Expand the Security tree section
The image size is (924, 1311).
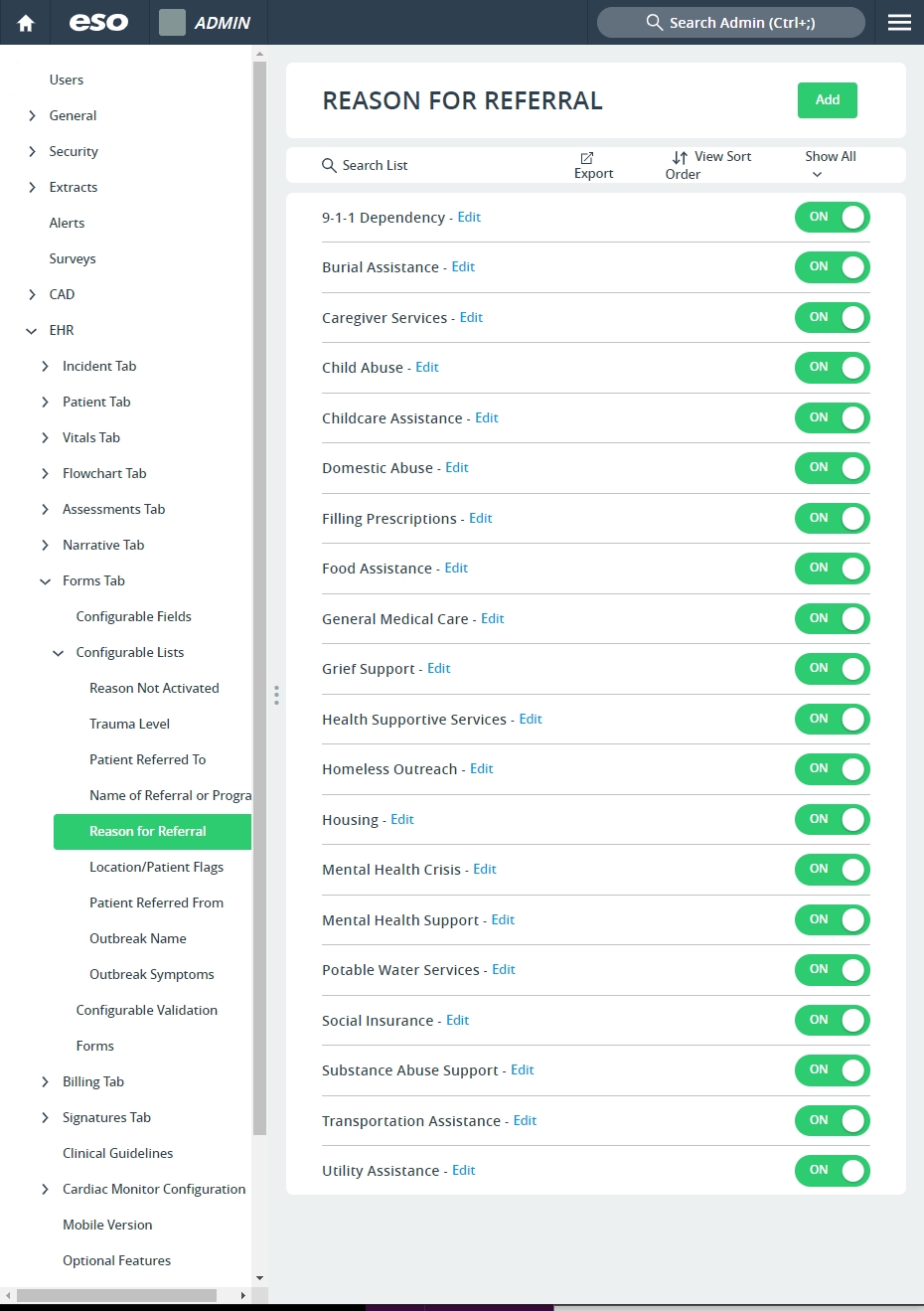coord(32,151)
